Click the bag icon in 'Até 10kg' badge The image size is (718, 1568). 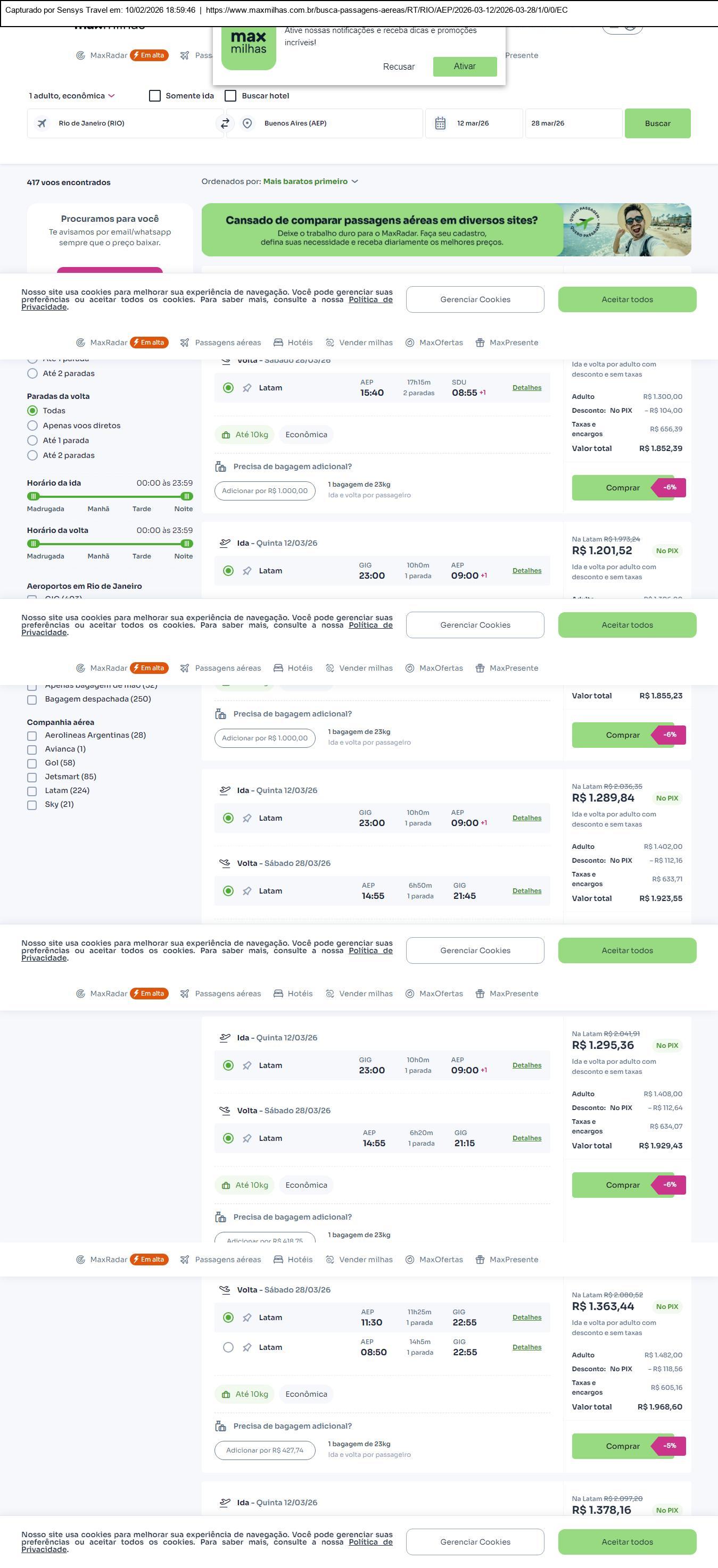point(226,435)
